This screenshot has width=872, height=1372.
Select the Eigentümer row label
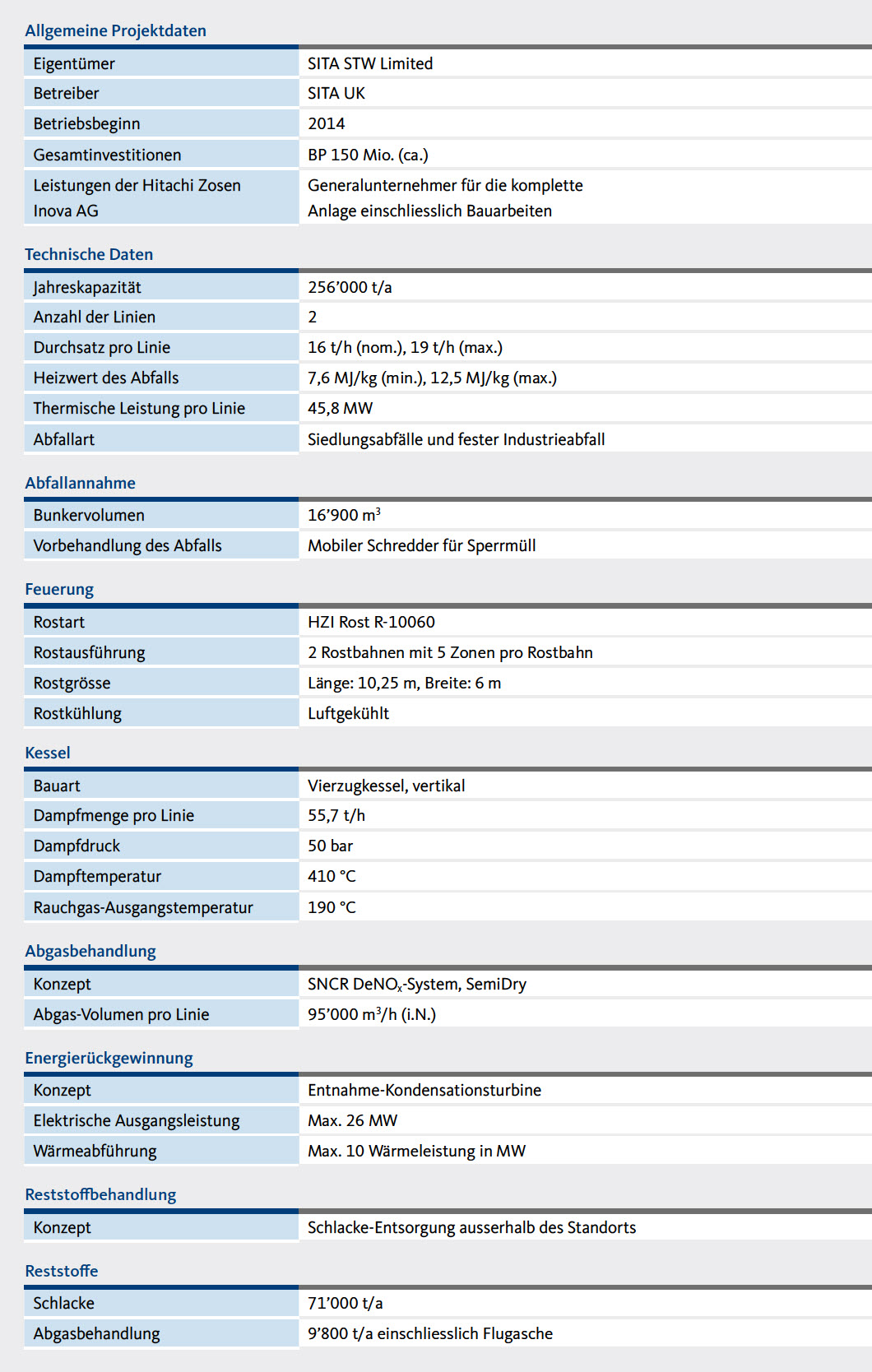pyautogui.click(x=74, y=63)
